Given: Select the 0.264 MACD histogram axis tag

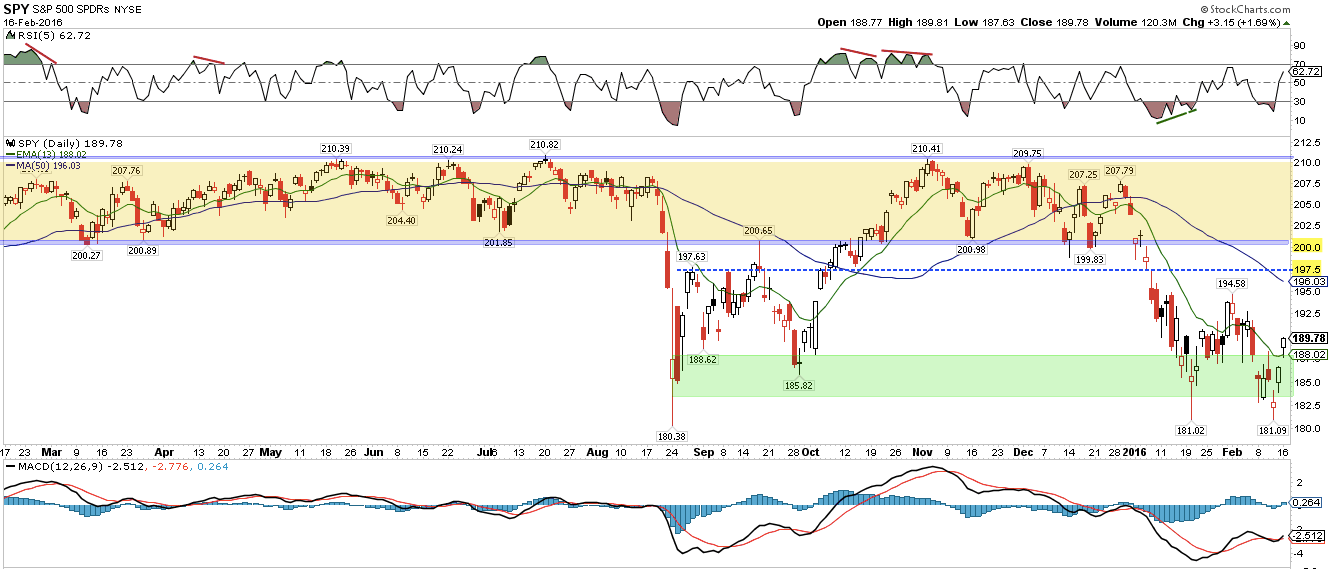Looking at the screenshot, I should pyautogui.click(x=1305, y=503).
